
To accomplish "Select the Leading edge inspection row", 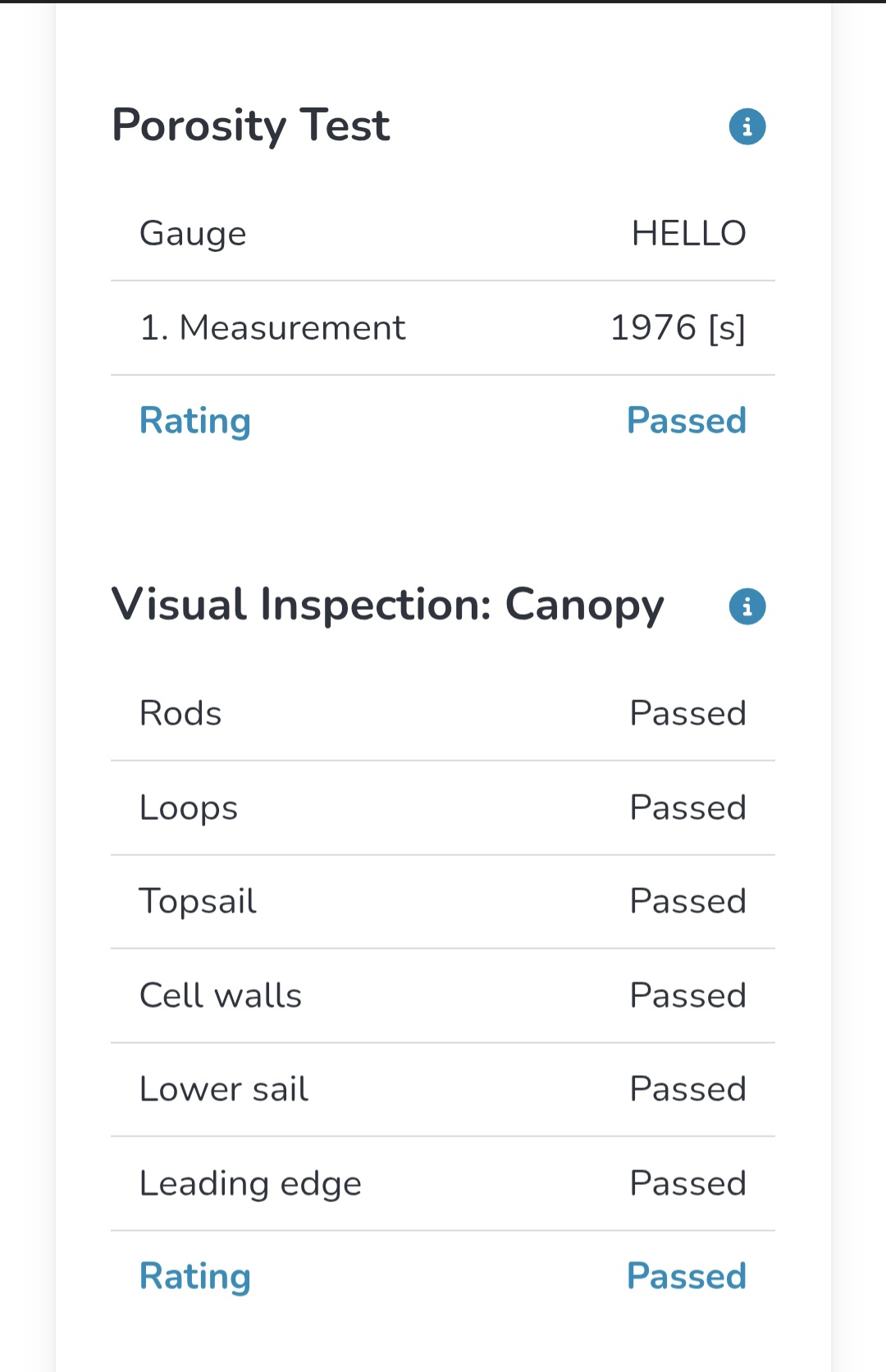I will pos(443,1184).
